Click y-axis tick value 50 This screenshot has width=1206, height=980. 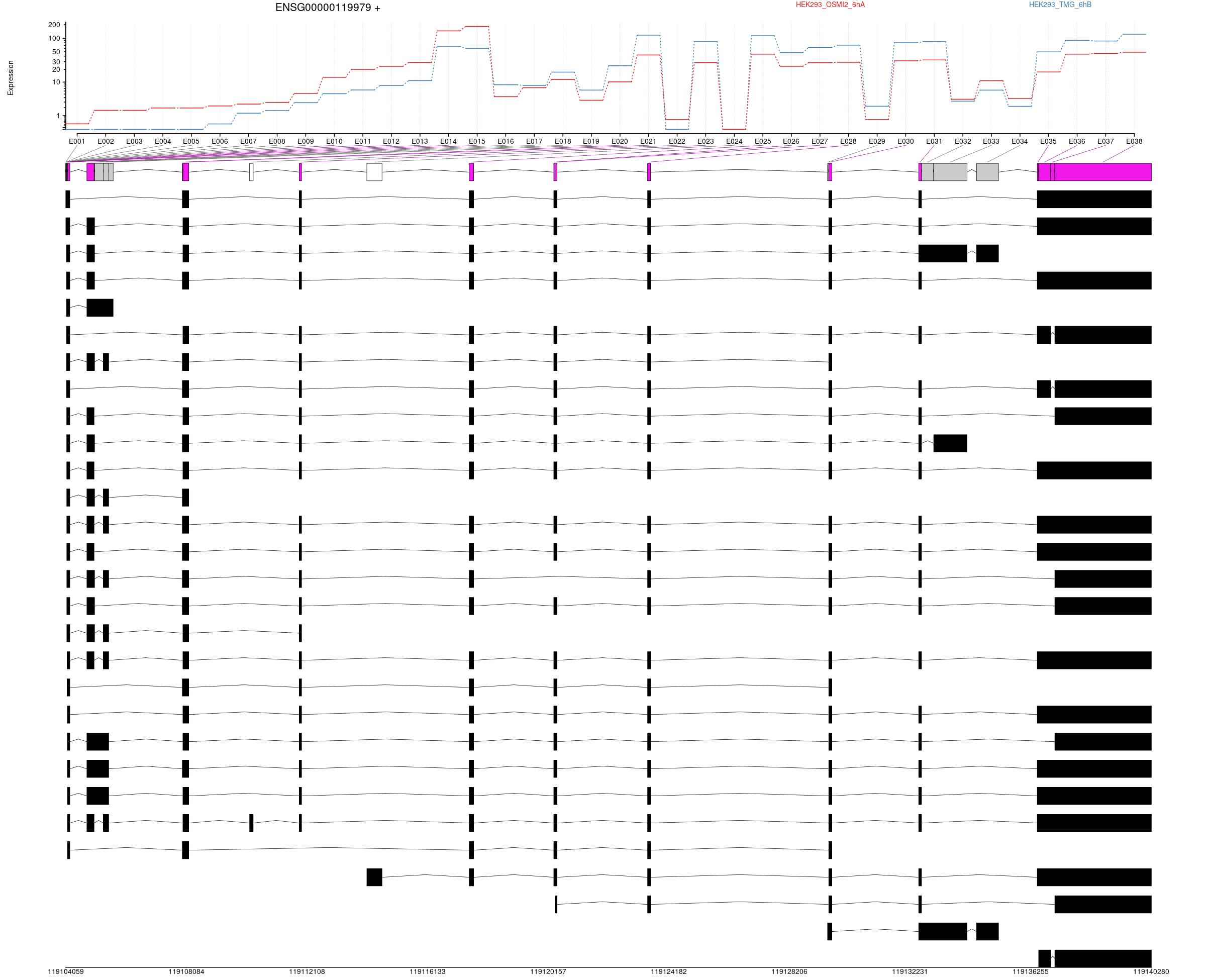[56, 52]
